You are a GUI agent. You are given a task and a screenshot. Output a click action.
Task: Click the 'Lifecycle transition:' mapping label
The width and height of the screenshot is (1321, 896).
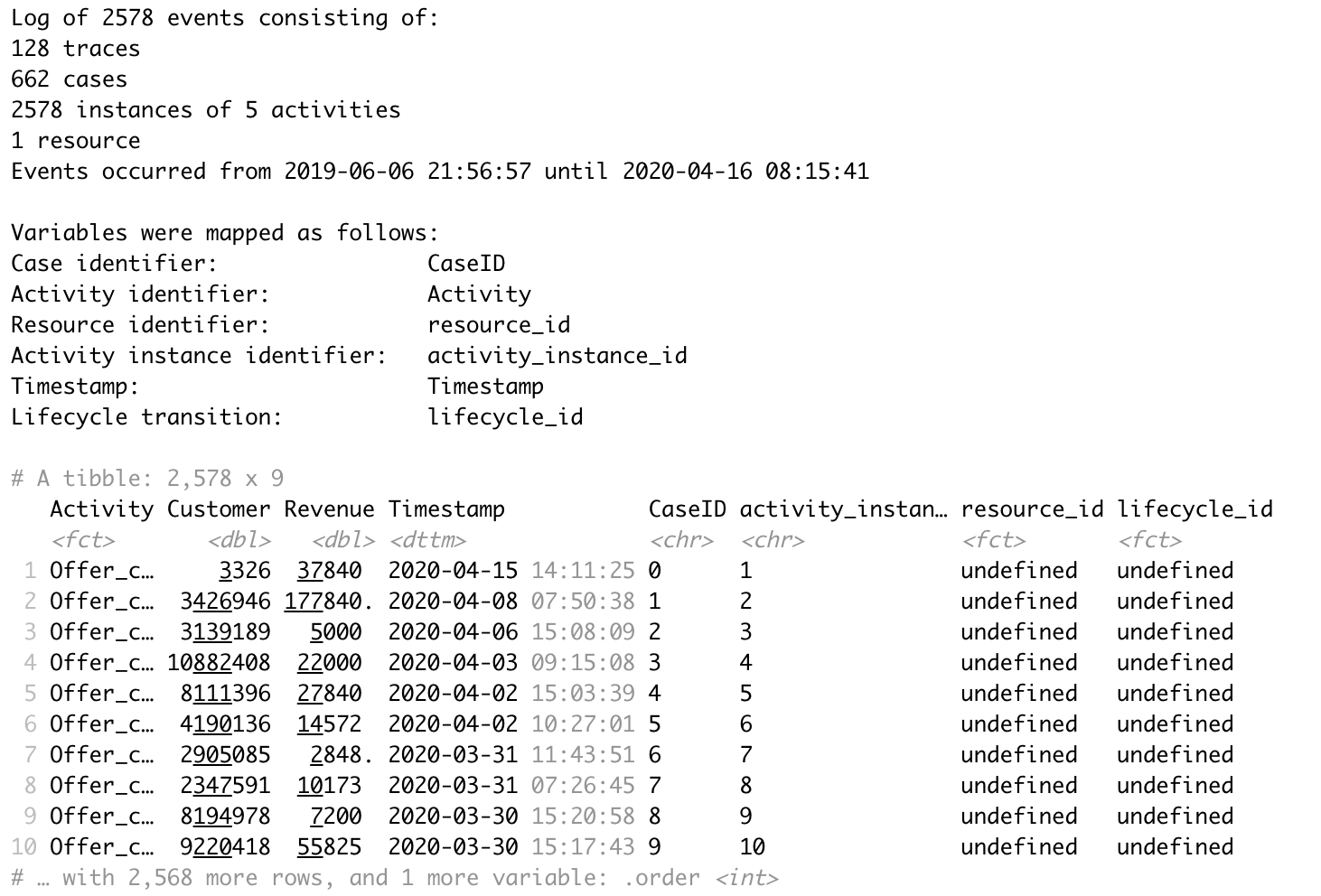[x=146, y=417]
